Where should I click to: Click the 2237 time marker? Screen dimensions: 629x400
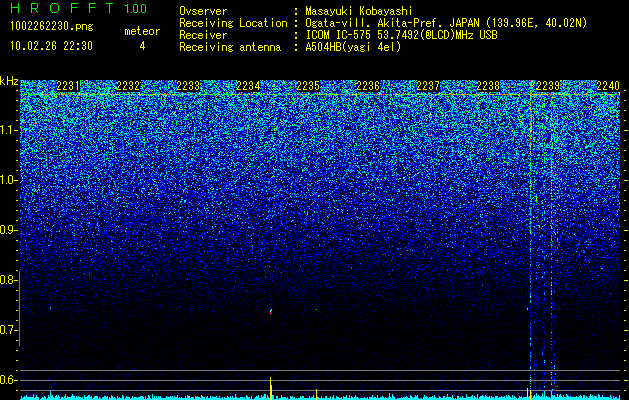click(428, 86)
